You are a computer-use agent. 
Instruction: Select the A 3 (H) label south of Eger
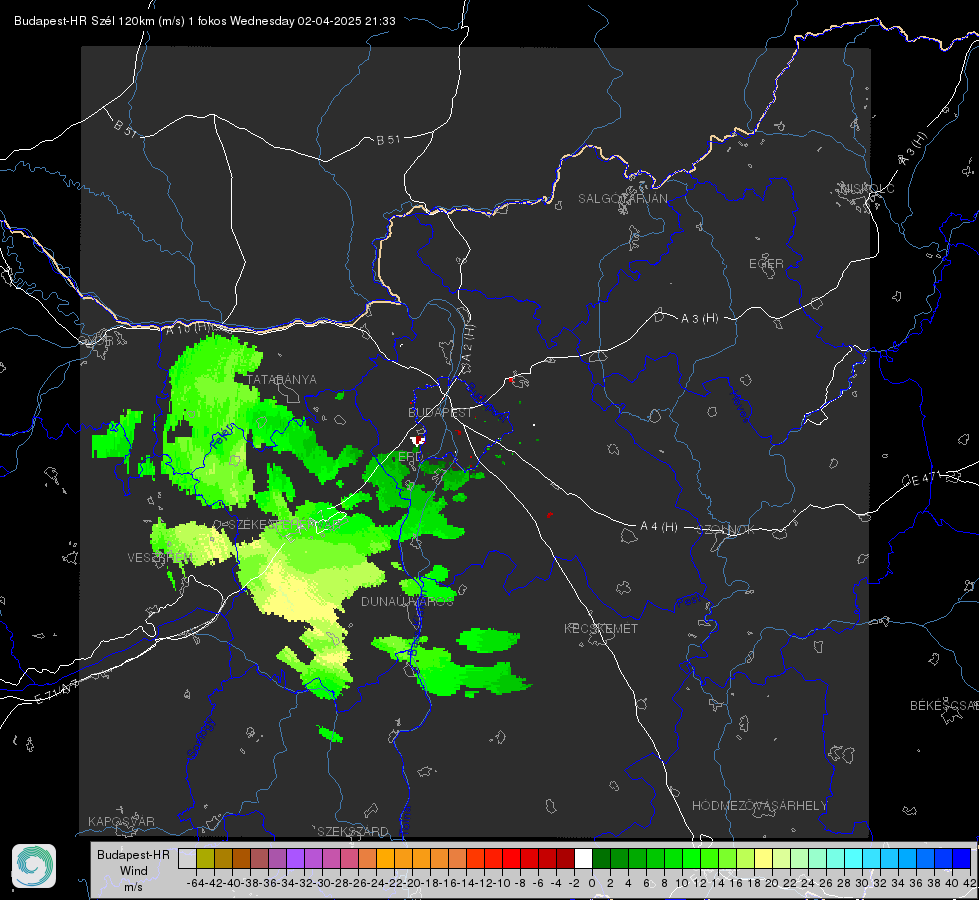[699, 319]
